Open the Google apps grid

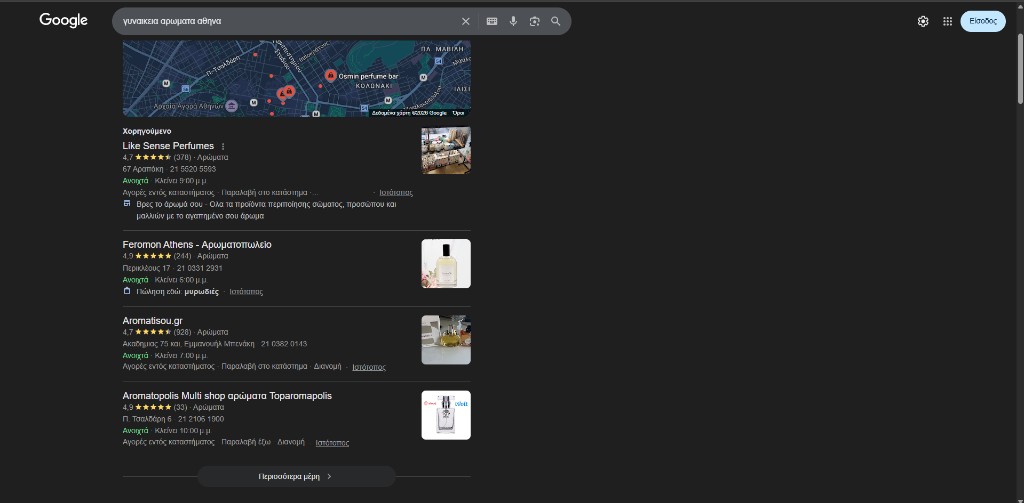(948, 22)
